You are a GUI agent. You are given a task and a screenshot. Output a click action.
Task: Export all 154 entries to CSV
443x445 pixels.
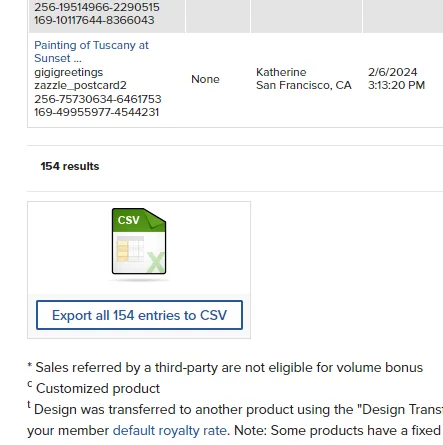point(139,315)
